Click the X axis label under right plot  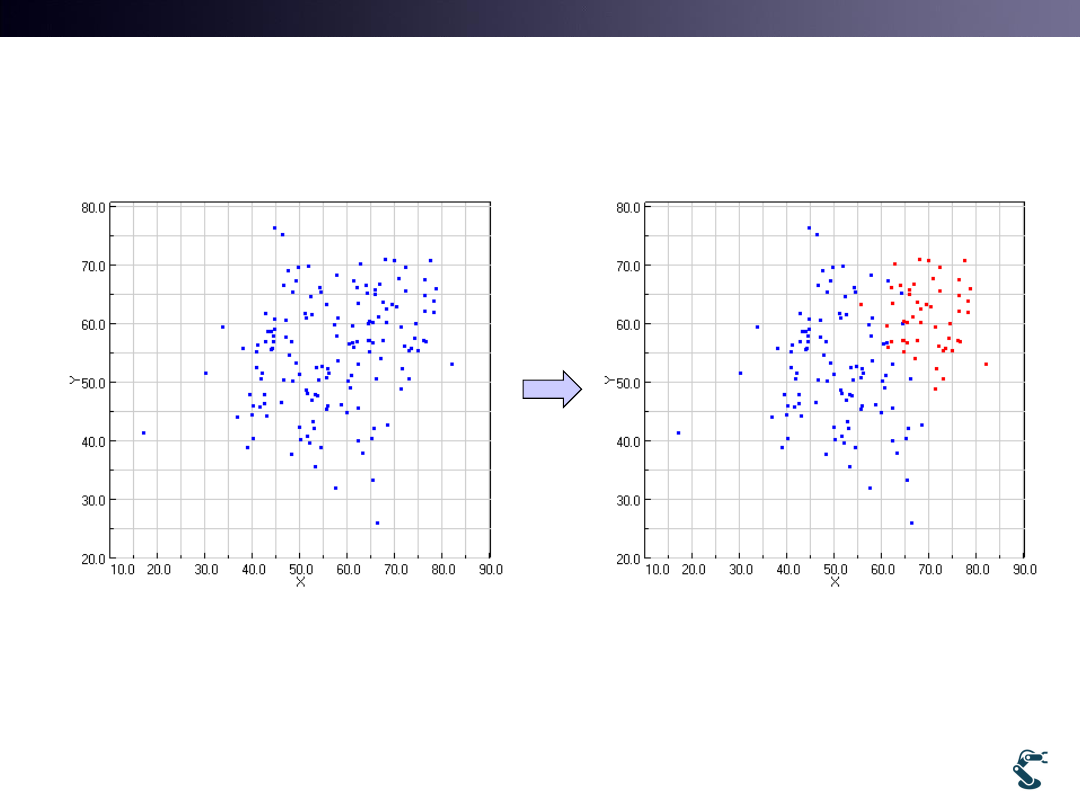click(835, 582)
